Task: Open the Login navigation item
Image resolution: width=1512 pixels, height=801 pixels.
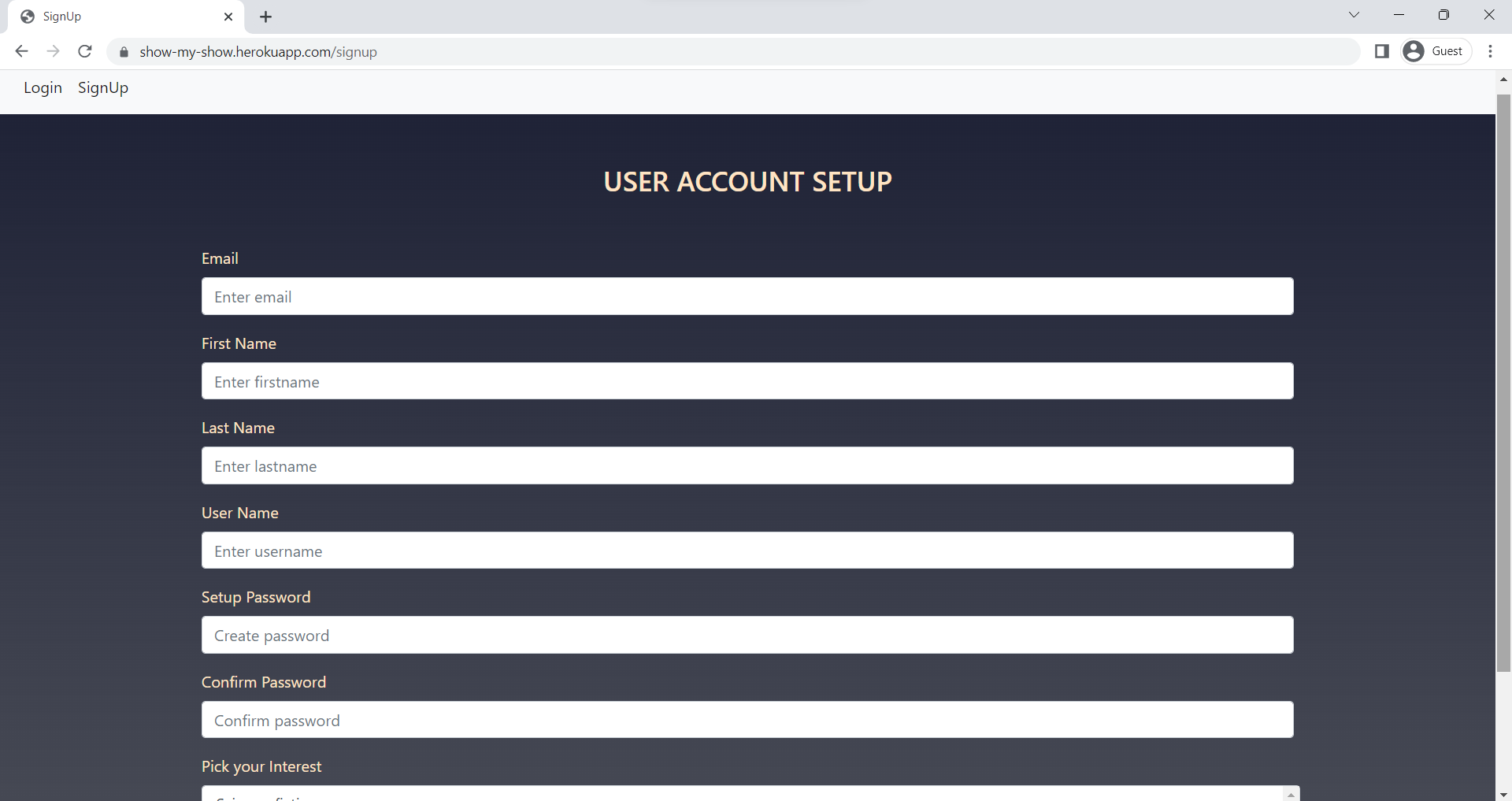Action: pos(42,87)
